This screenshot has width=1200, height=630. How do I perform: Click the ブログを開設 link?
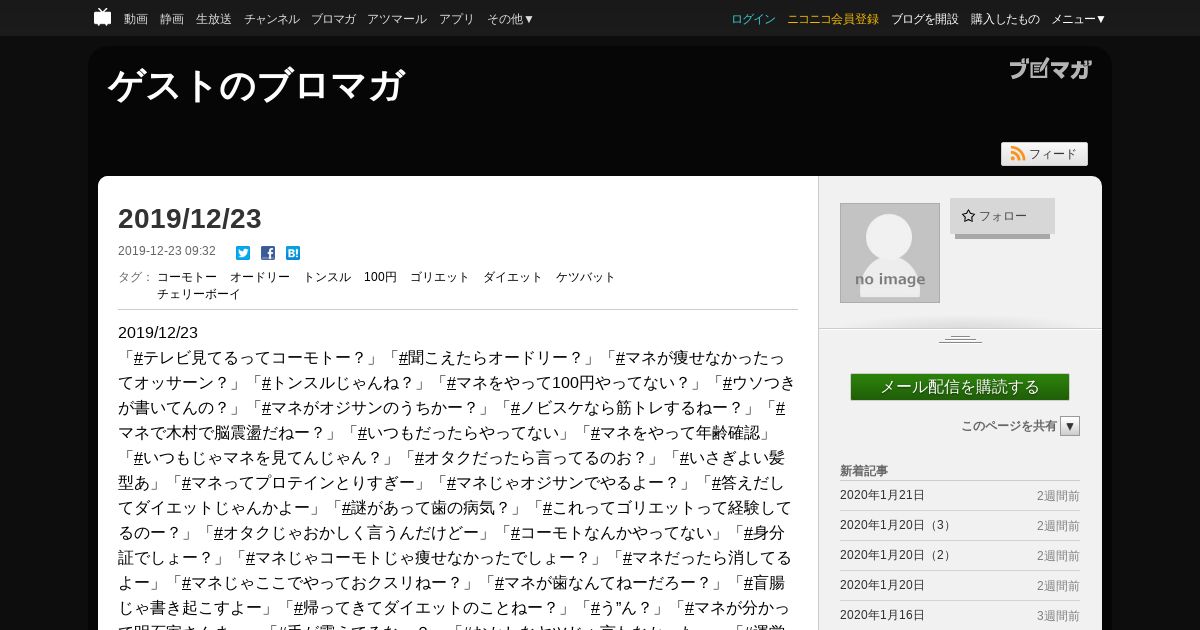point(925,19)
